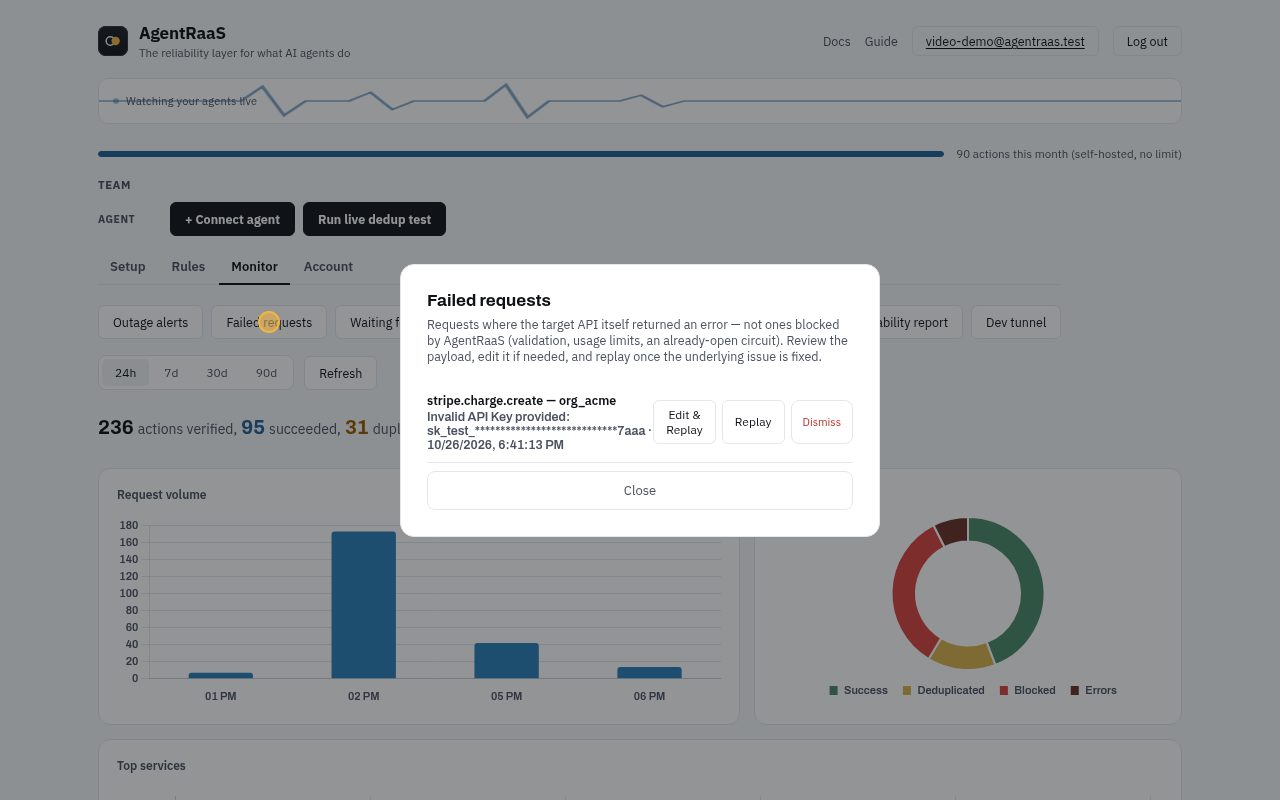The height and width of the screenshot is (800, 1280).
Task: Open the Account tab
Action: [328, 266]
